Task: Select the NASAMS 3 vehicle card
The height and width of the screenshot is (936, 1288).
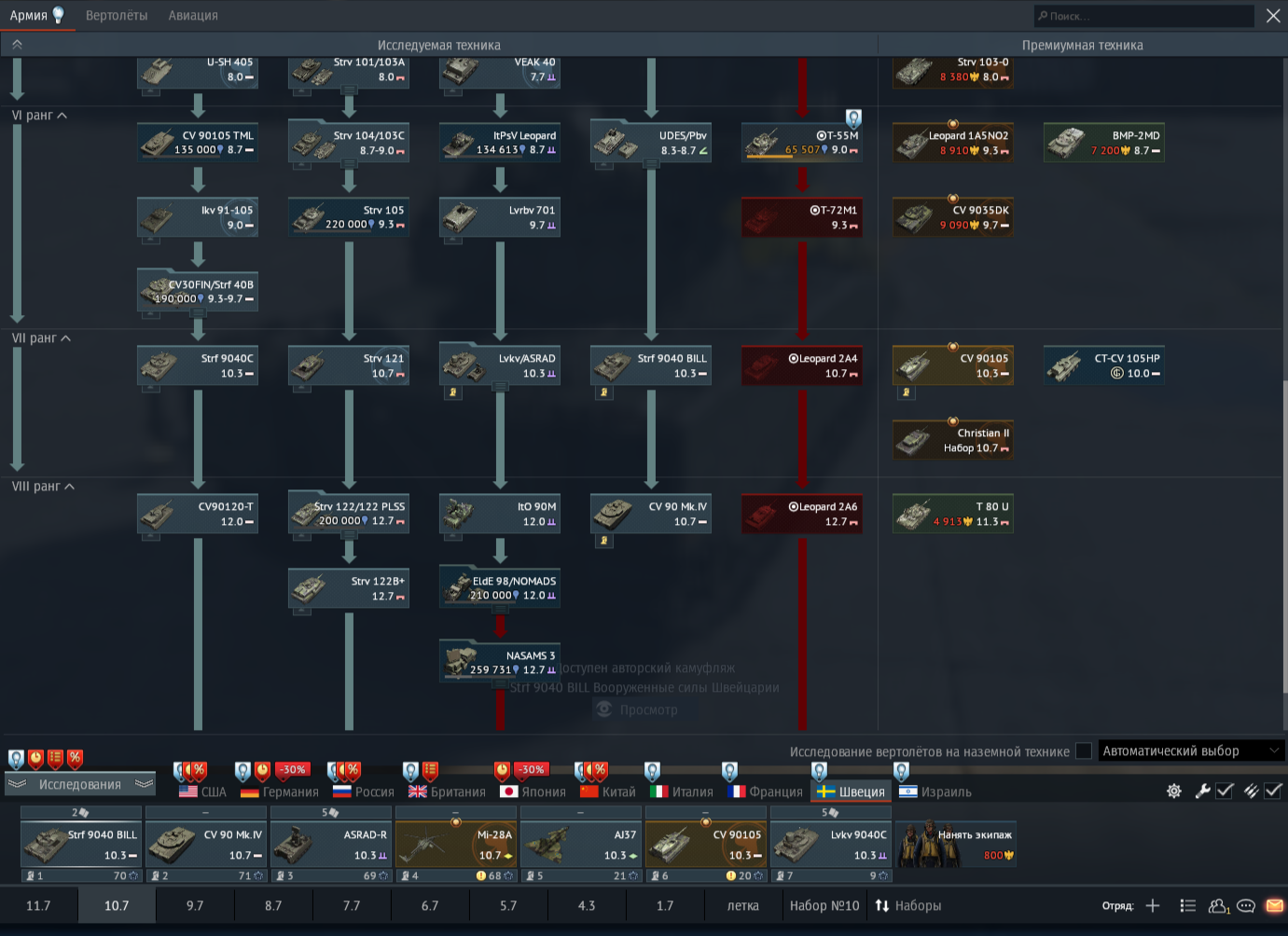Action: click(x=500, y=663)
